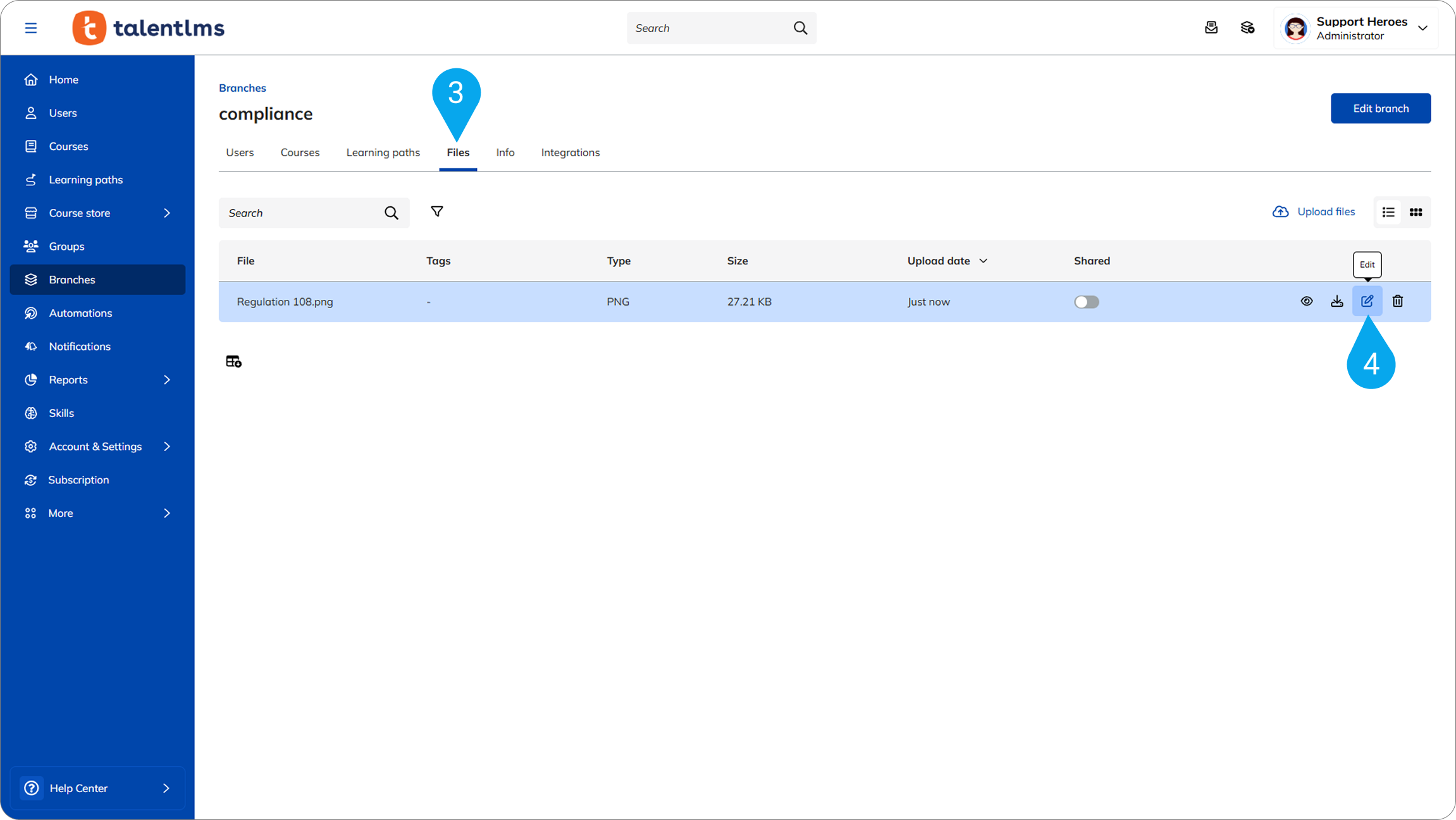Toggle the Shared switch for Regulation 108.png
1456x820 pixels.
[x=1086, y=302]
